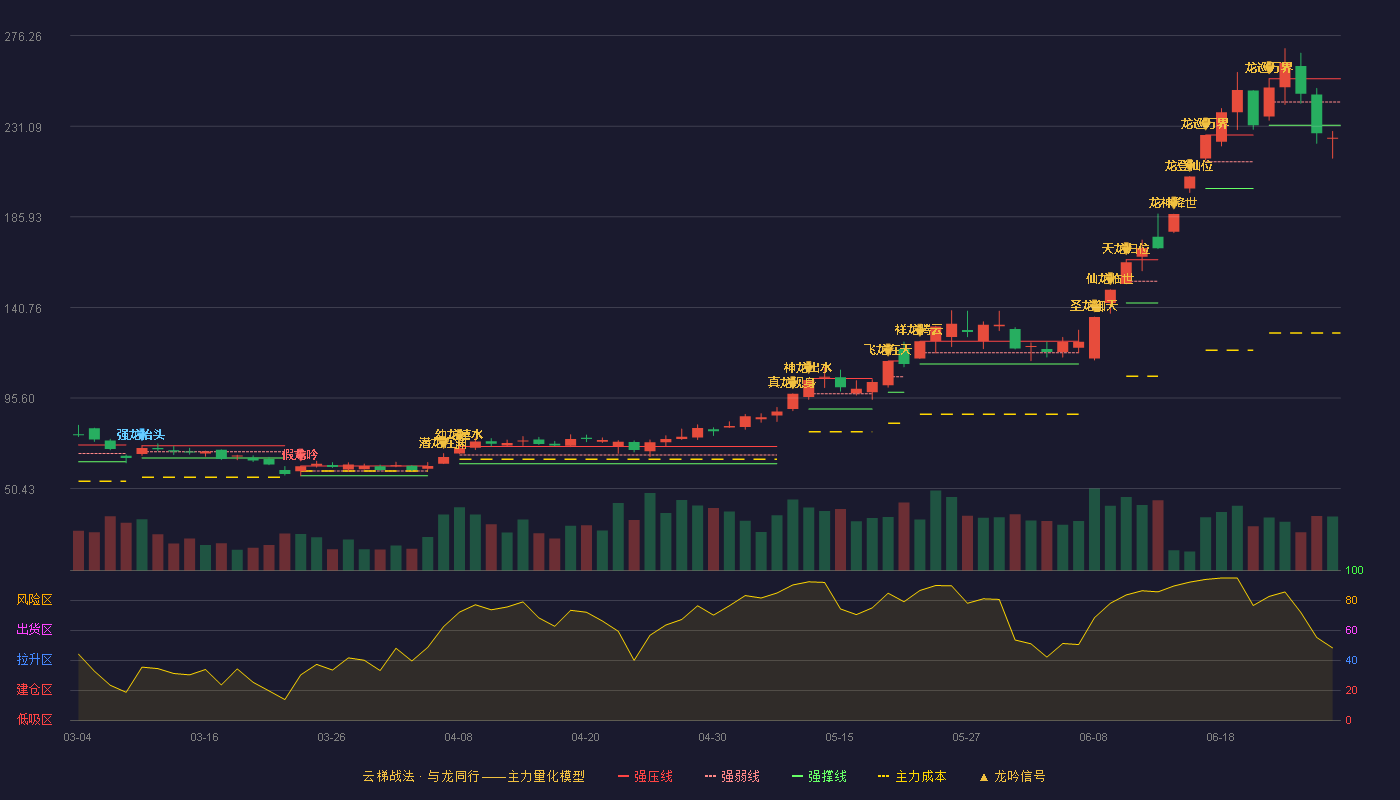
Task: Click the 03-26 date axis label
Action: click(331, 737)
